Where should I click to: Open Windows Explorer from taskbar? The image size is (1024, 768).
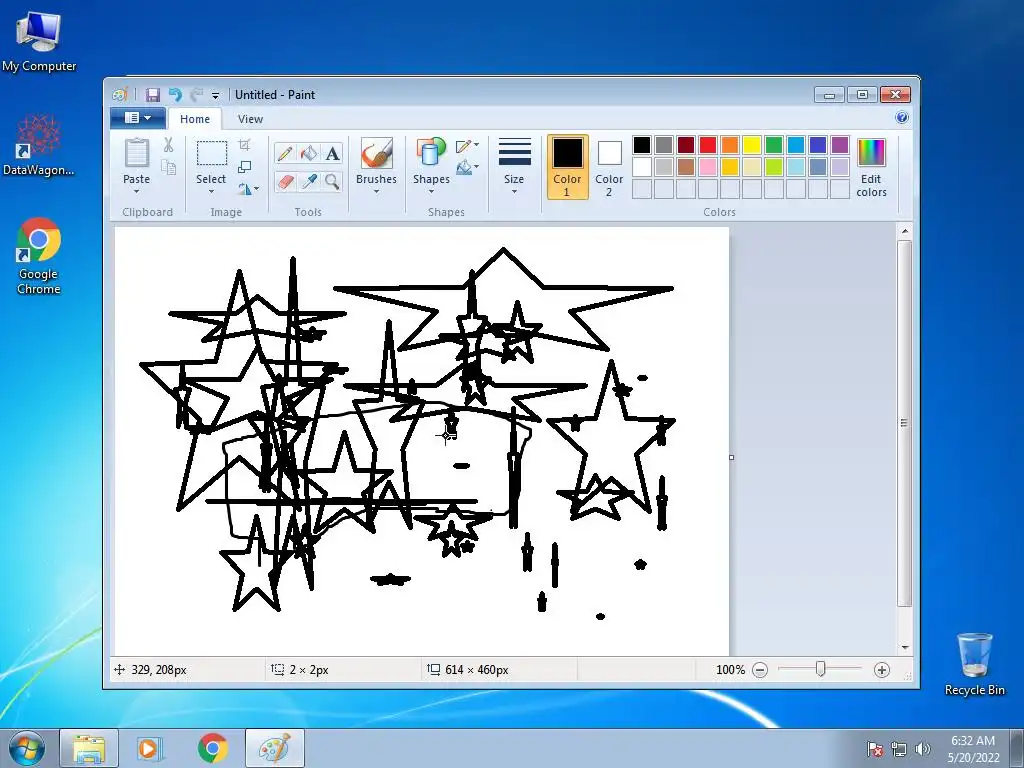point(89,748)
